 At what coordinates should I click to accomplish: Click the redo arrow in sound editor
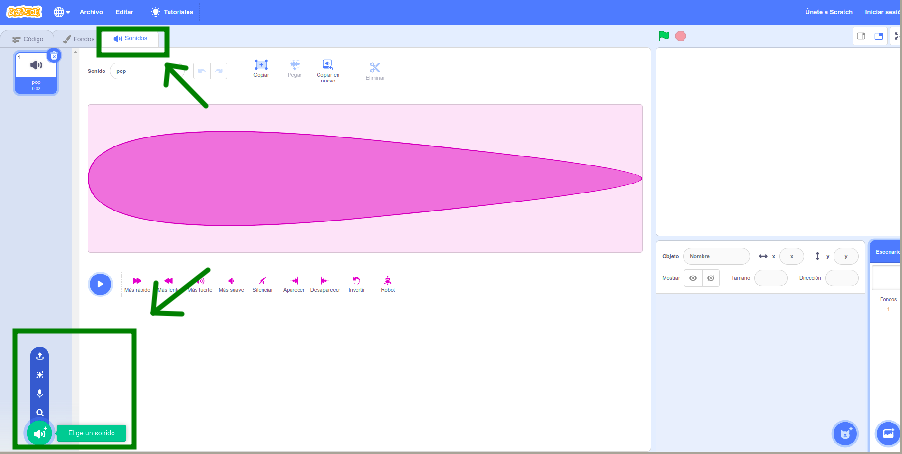point(219,71)
